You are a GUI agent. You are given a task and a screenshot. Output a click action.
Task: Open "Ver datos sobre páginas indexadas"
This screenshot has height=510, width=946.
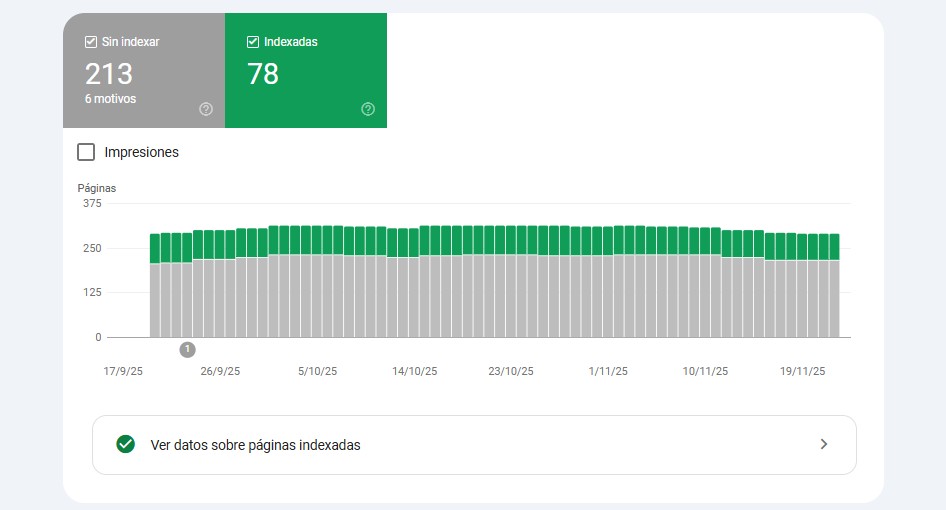pos(255,445)
